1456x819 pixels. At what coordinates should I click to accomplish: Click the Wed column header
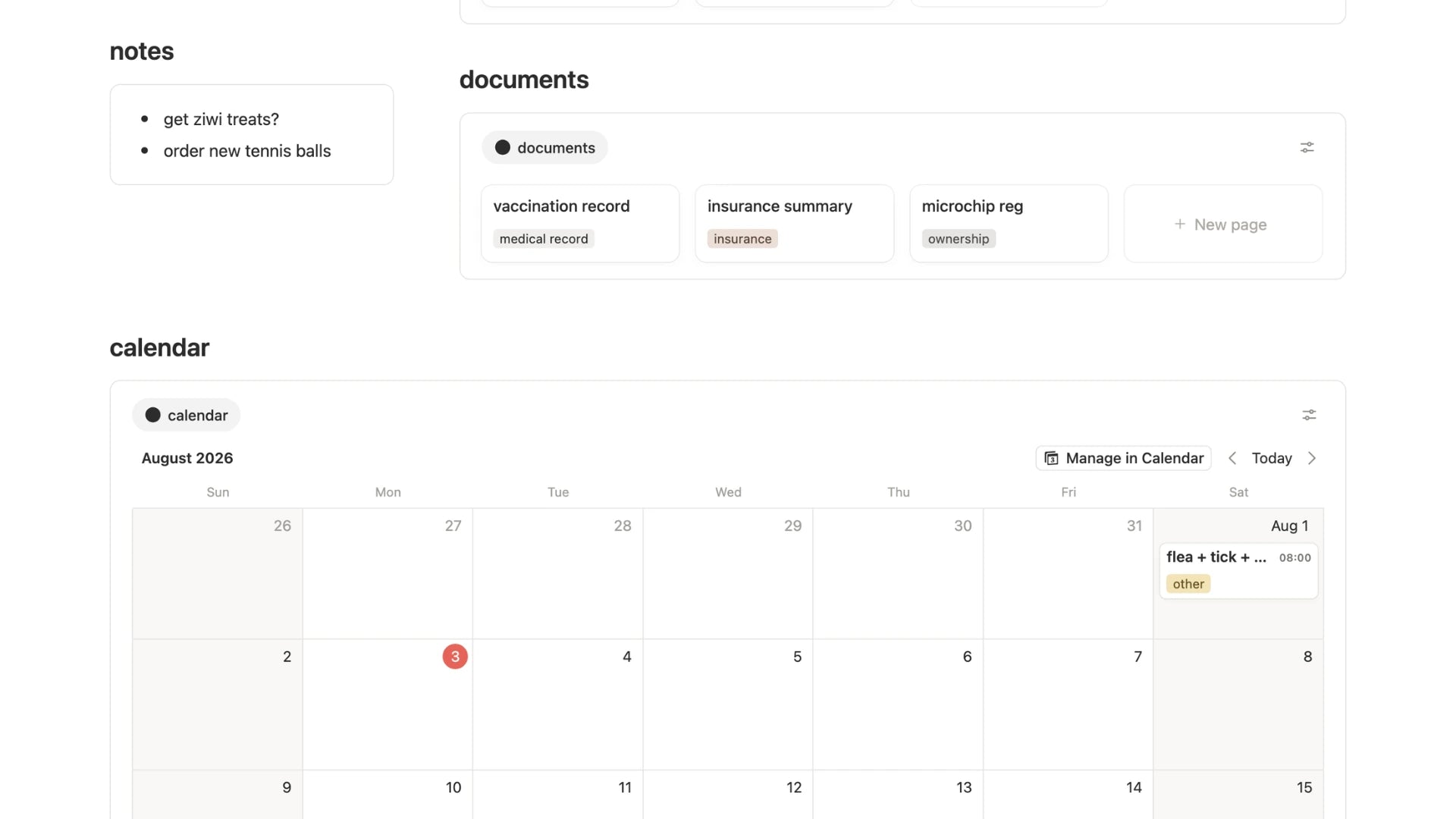coord(728,492)
